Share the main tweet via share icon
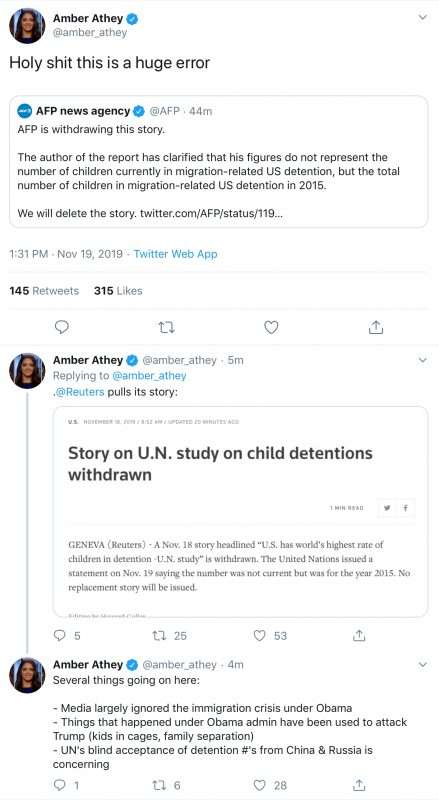 pos(376,327)
